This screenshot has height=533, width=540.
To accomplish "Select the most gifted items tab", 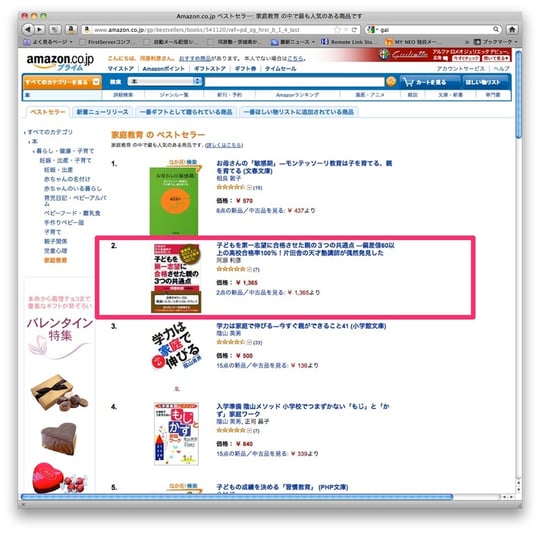I will [x=186, y=112].
